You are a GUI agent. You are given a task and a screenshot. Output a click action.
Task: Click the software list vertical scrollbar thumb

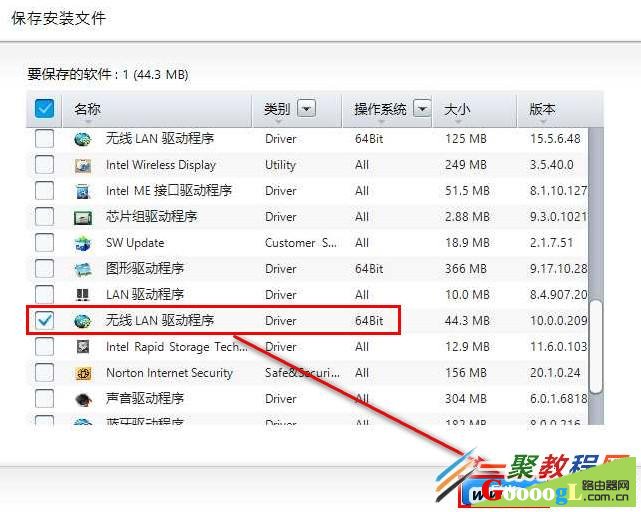596,346
